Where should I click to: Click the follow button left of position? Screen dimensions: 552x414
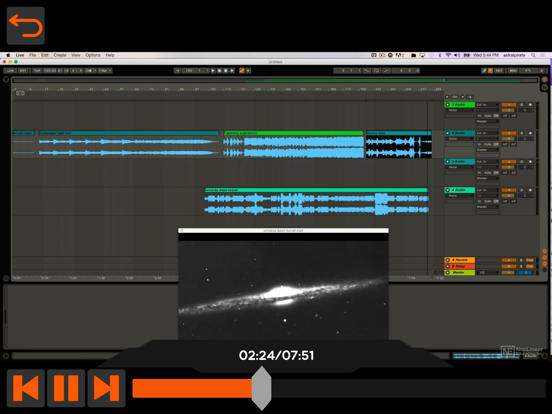click(x=177, y=71)
